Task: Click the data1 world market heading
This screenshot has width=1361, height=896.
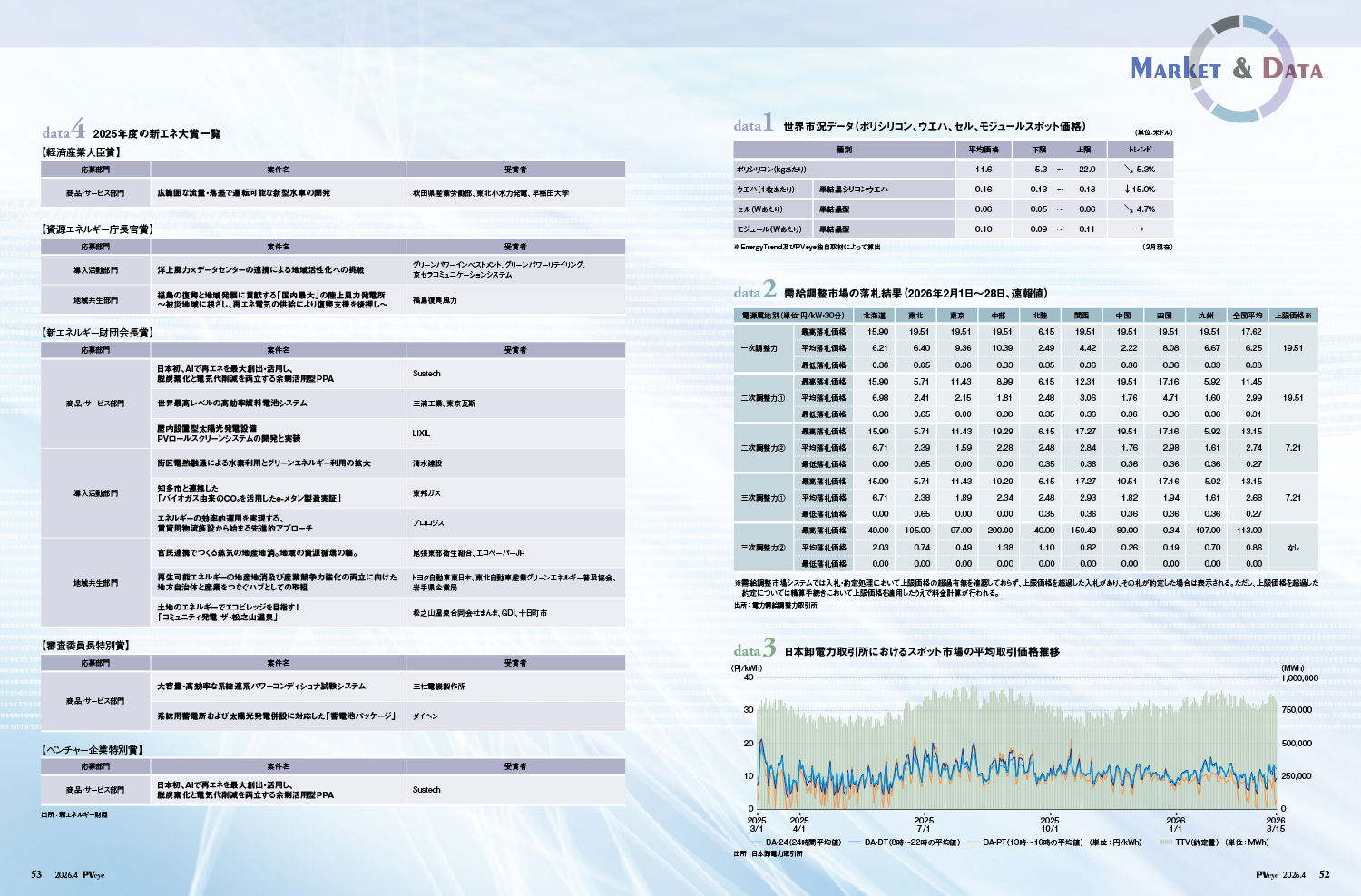Action: (934, 127)
